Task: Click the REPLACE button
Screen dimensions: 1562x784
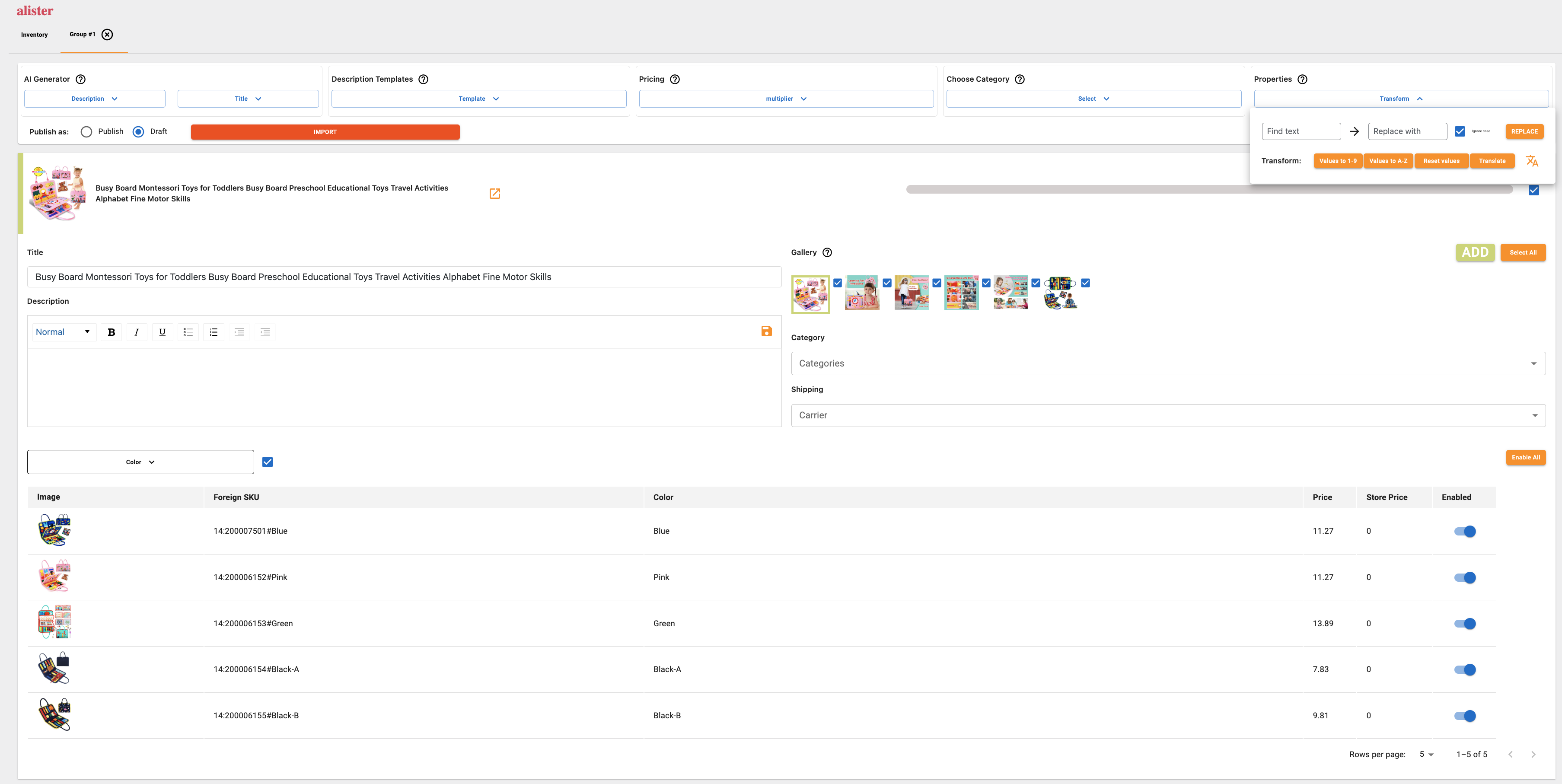Action: pos(1524,131)
